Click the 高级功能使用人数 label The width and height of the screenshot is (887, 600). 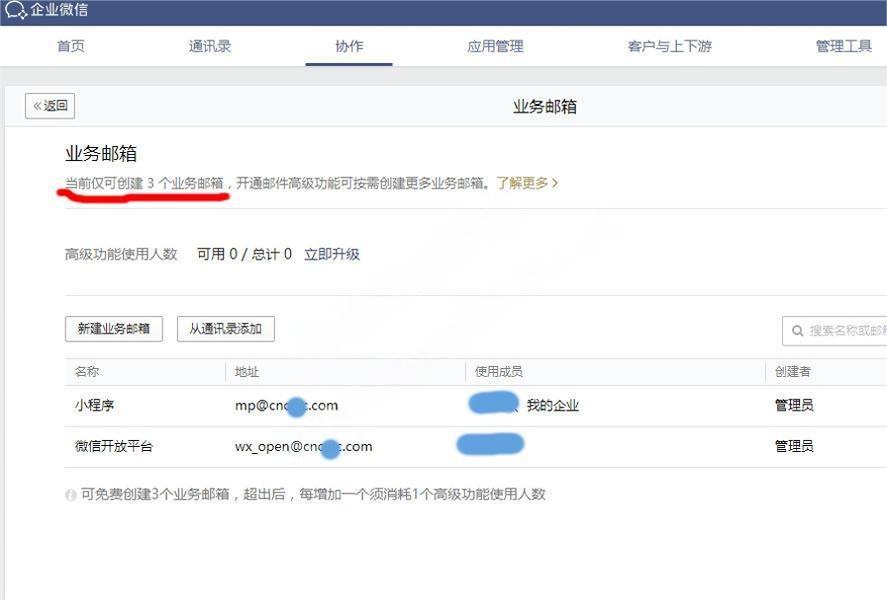tap(121, 254)
